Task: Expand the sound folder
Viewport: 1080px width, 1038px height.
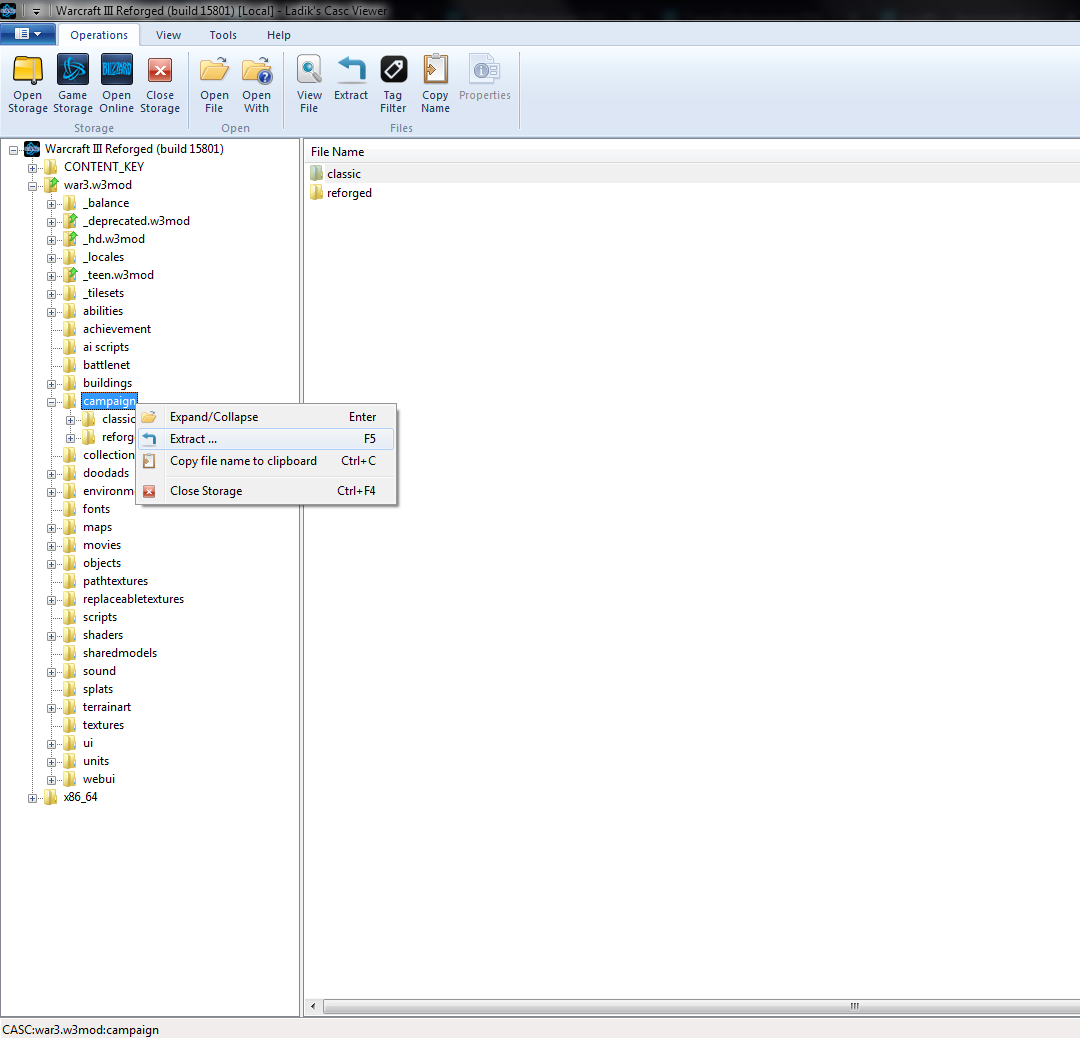Action: pos(52,672)
